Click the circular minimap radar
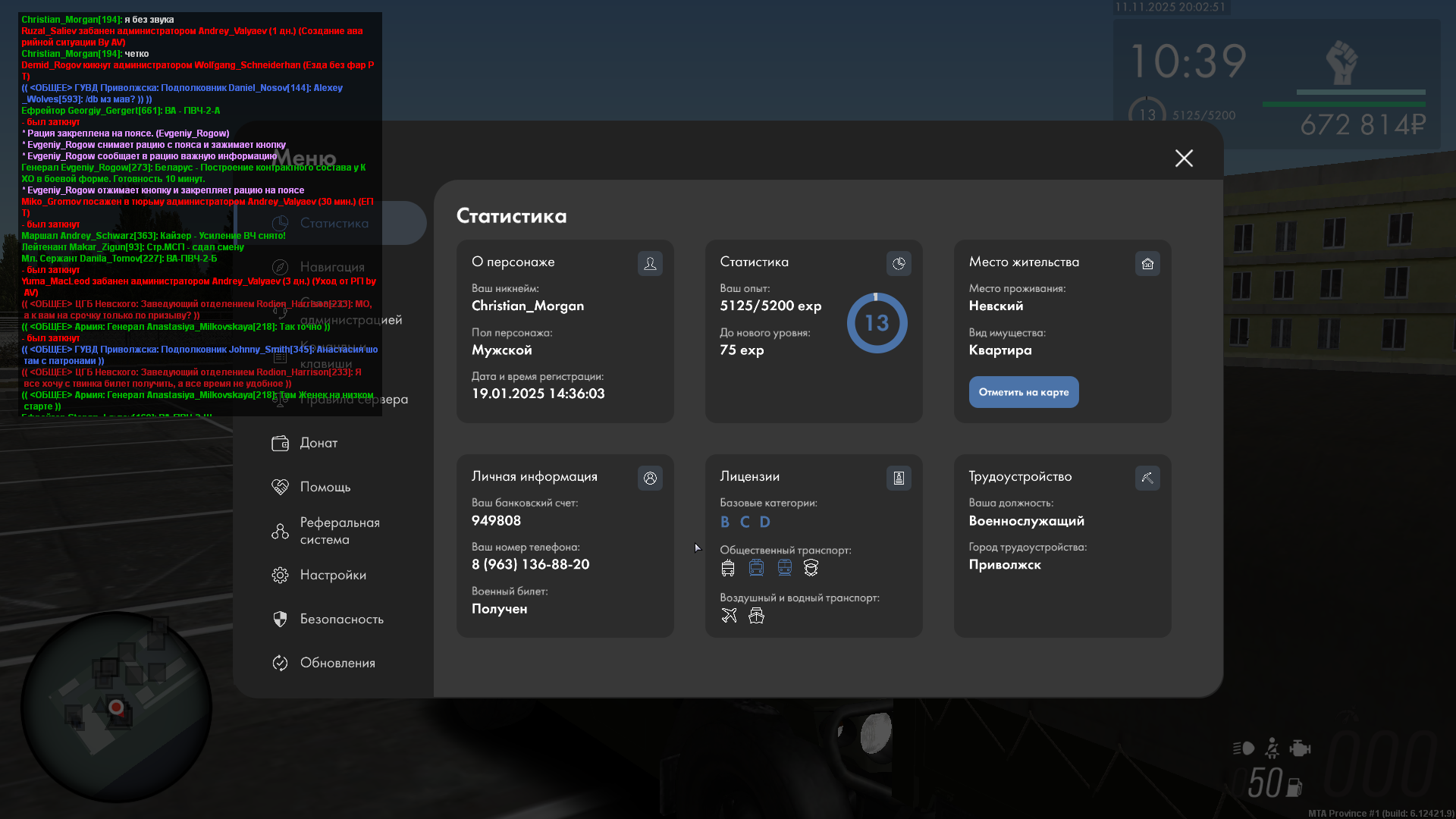 [x=116, y=708]
